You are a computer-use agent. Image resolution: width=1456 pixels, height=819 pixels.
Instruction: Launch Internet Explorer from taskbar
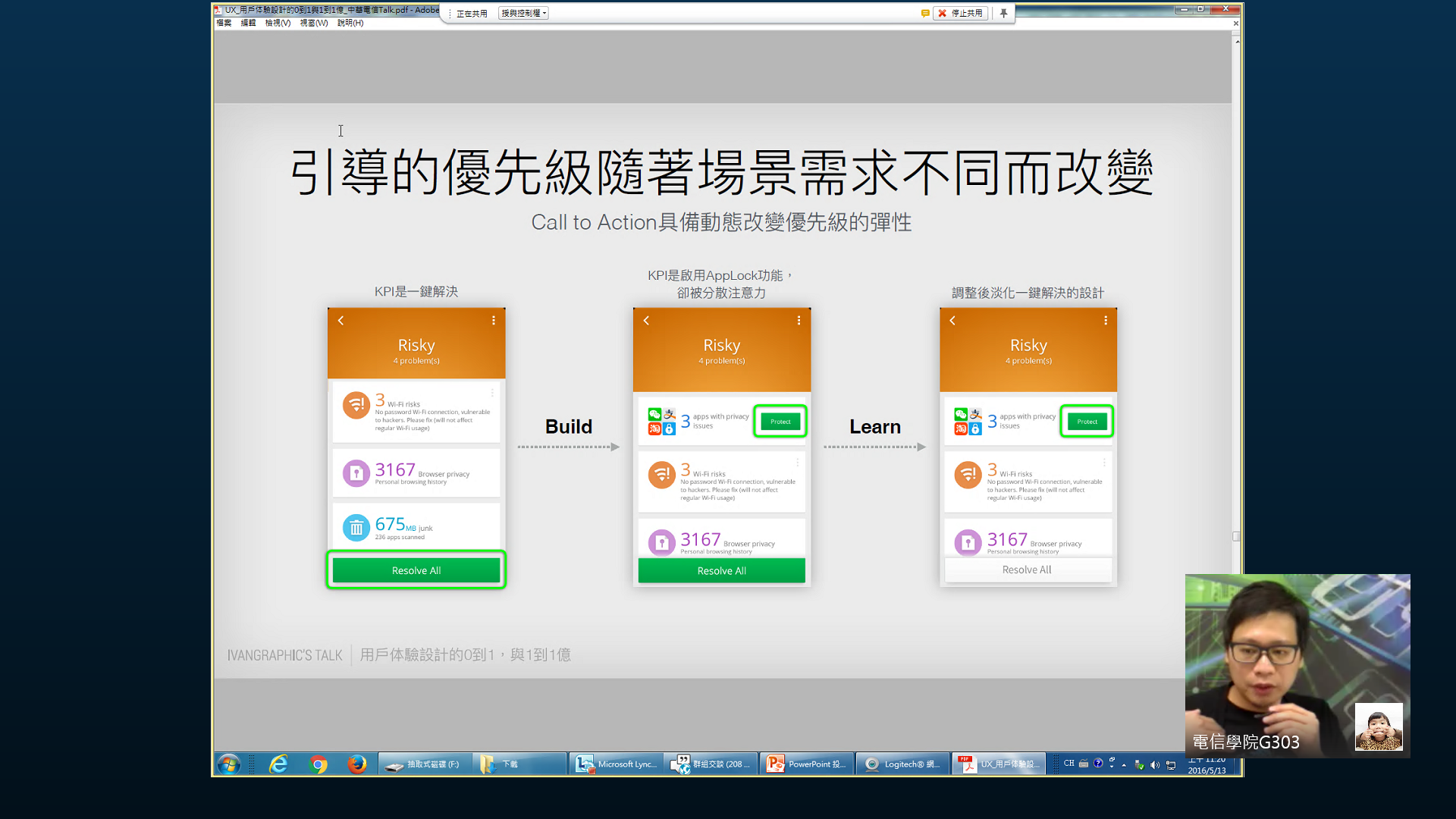point(278,764)
